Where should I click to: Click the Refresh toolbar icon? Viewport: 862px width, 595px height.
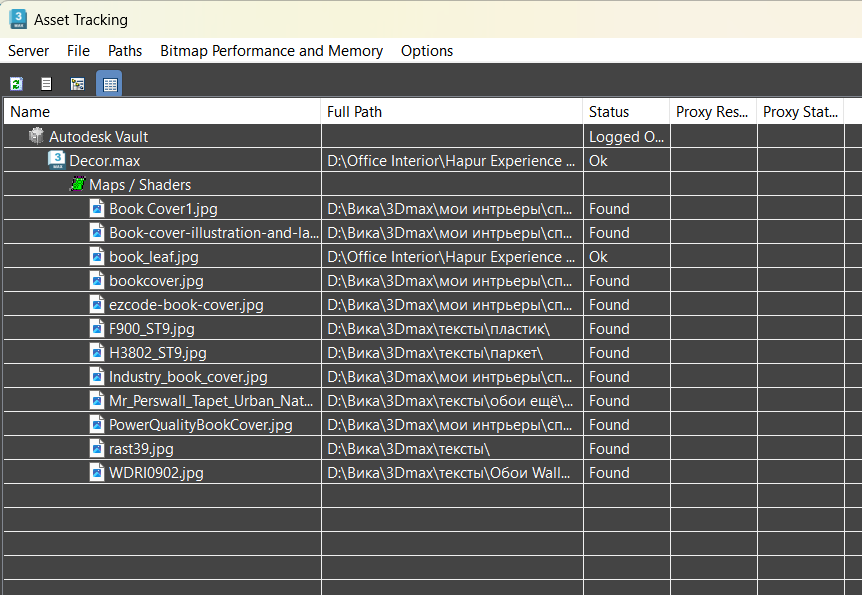16,84
